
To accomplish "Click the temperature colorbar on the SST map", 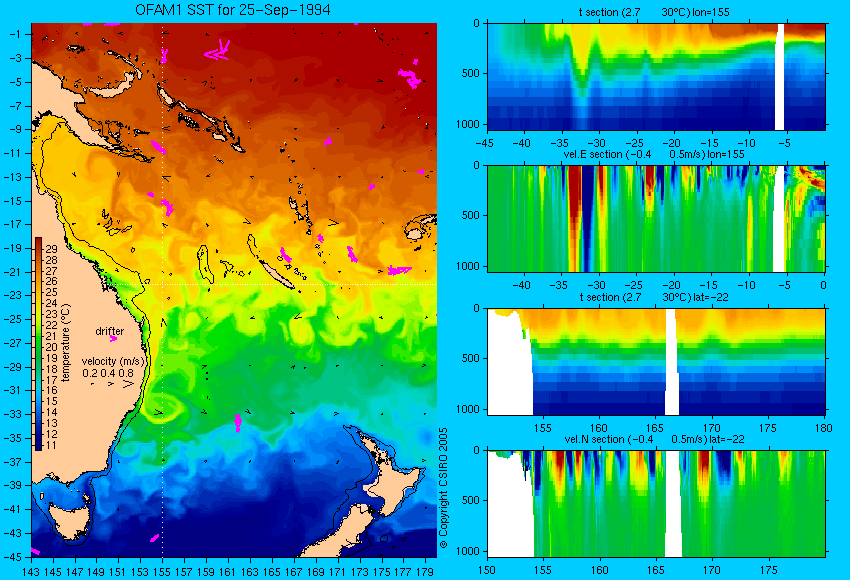I will pos(38,344).
